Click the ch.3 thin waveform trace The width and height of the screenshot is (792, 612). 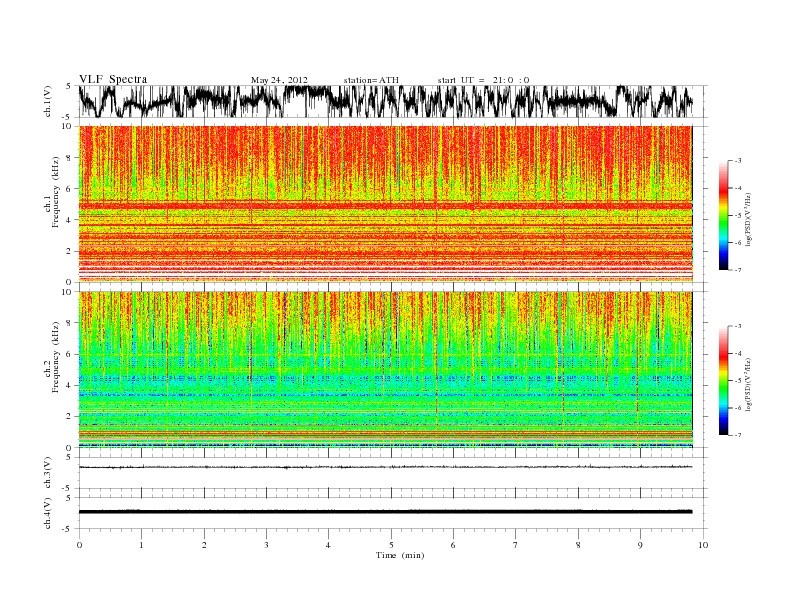(385, 467)
